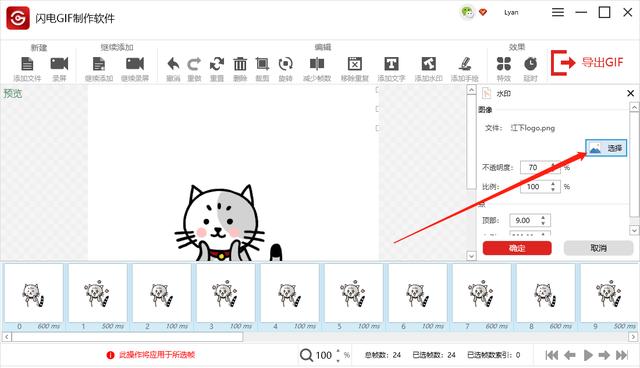Decrease zoom with down stepper arrow

pyautogui.click(x=338, y=360)
